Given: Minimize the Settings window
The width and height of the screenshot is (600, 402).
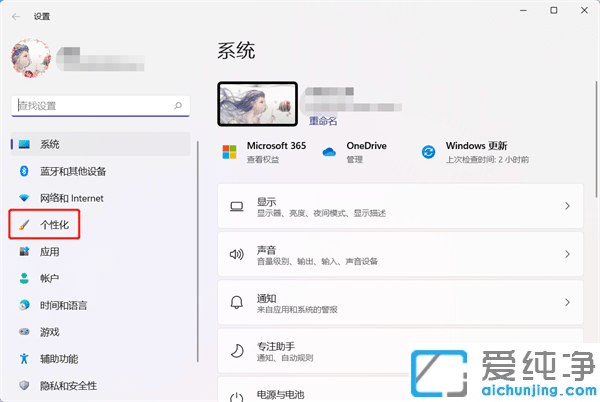Looking at the screenshot, I should [523, 10].
